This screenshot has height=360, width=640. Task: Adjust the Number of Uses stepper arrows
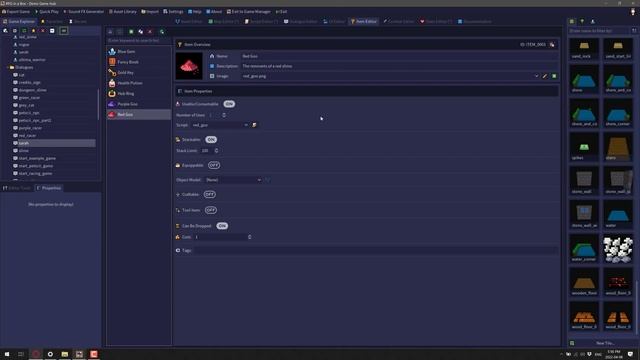224,115
